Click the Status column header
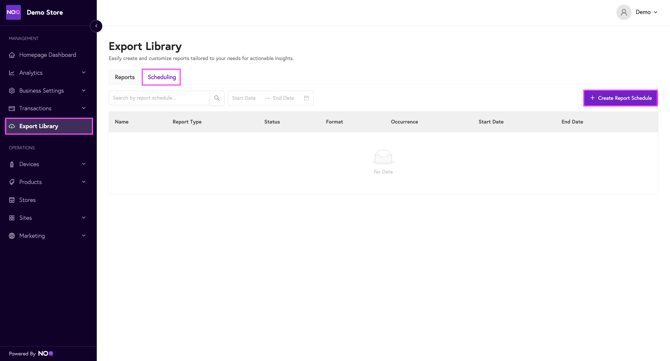670x361 pixels. coord(272,122)
